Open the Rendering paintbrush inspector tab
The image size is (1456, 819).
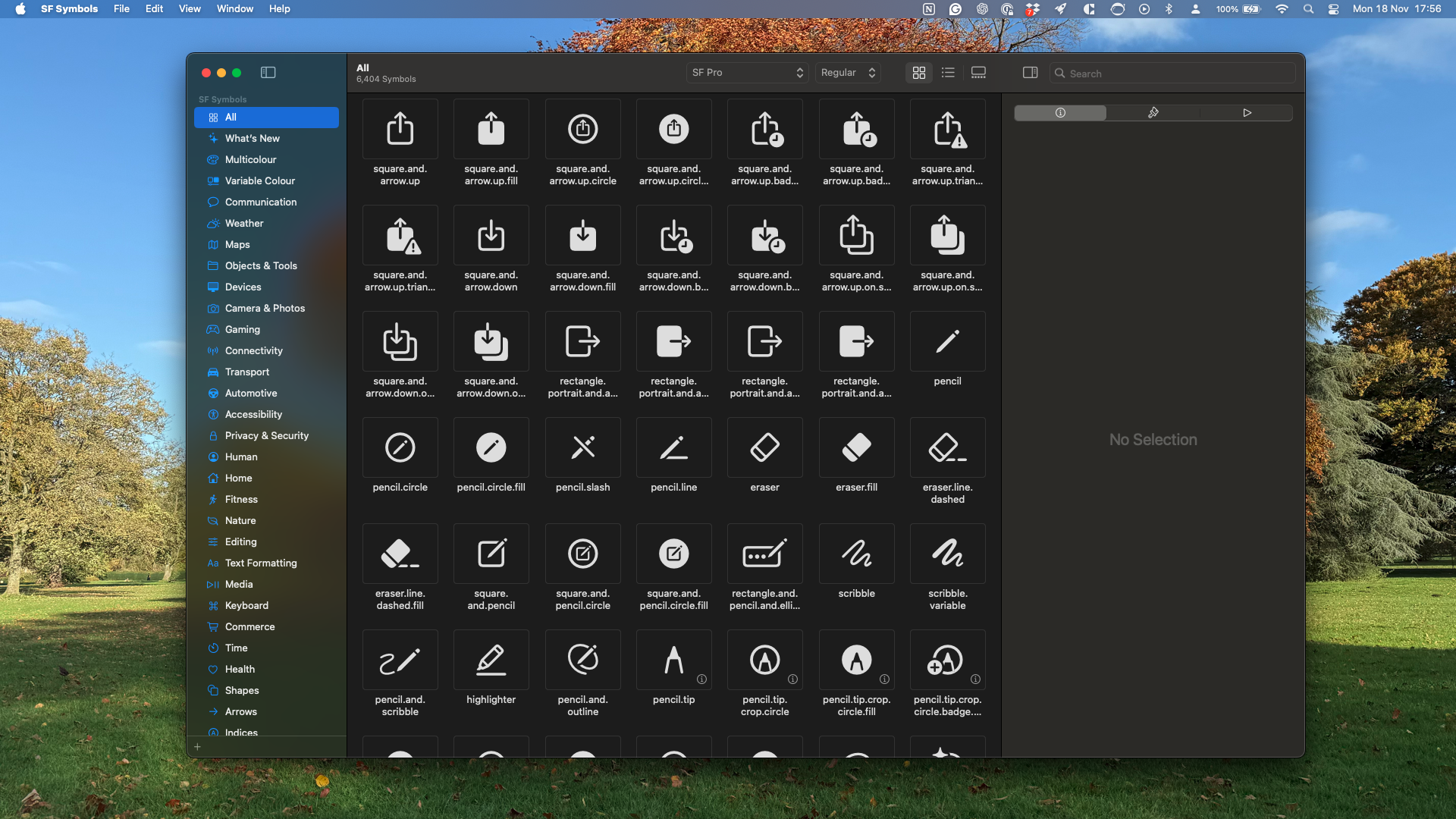click(1153, 113)
